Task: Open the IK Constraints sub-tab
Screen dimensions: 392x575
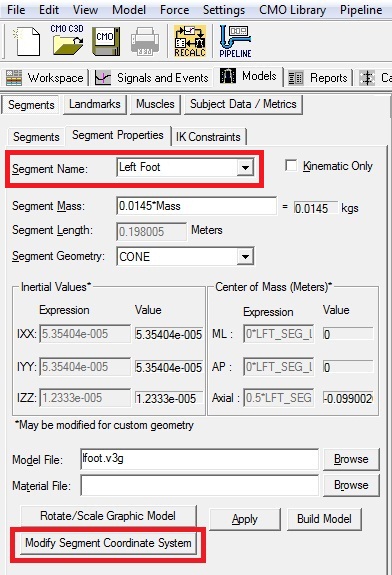Action: click(208, 137)
